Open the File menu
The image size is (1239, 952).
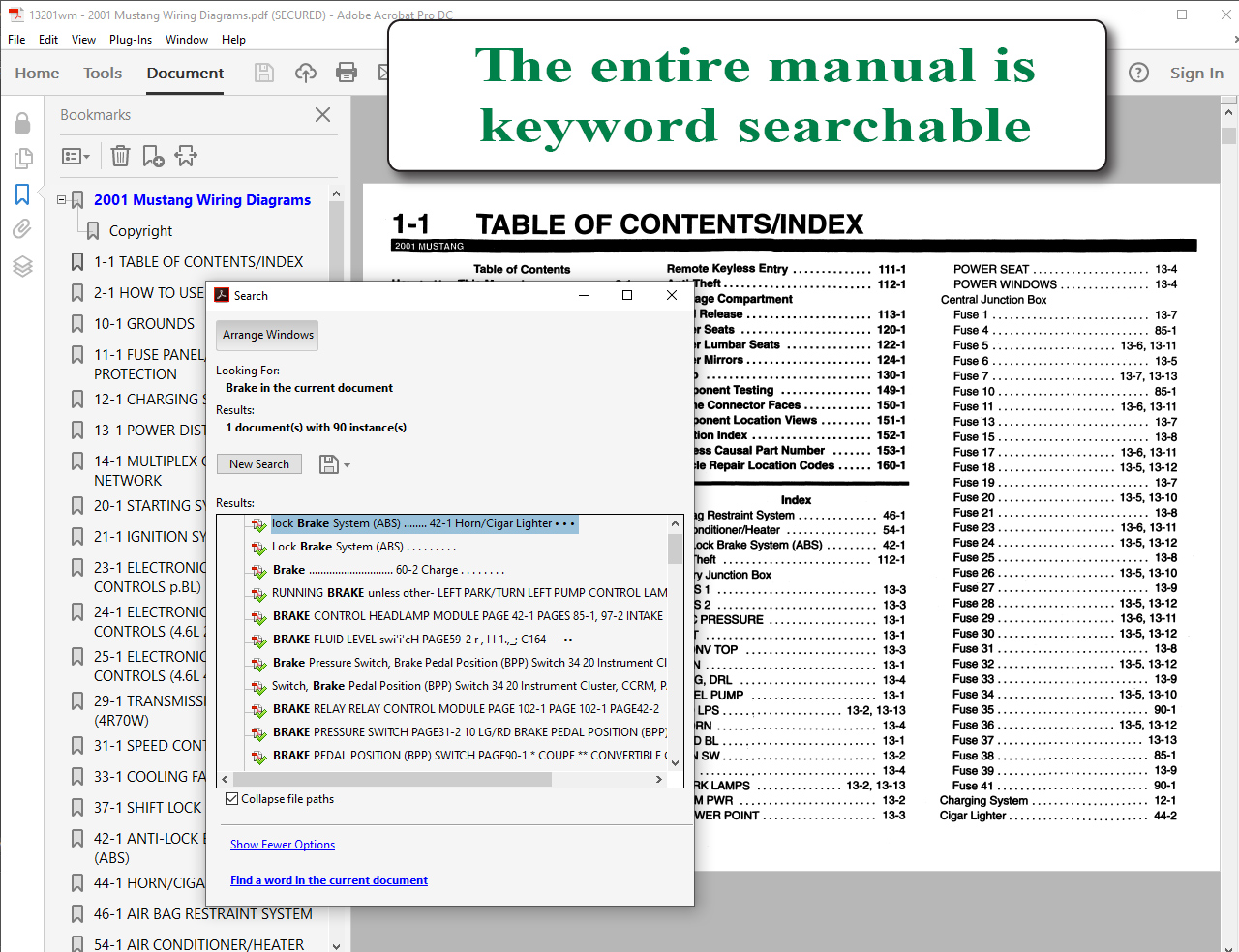pos(16,40)
